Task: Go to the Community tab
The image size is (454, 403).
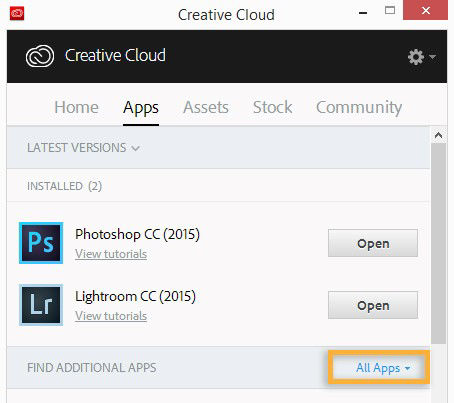Action: 359,108
